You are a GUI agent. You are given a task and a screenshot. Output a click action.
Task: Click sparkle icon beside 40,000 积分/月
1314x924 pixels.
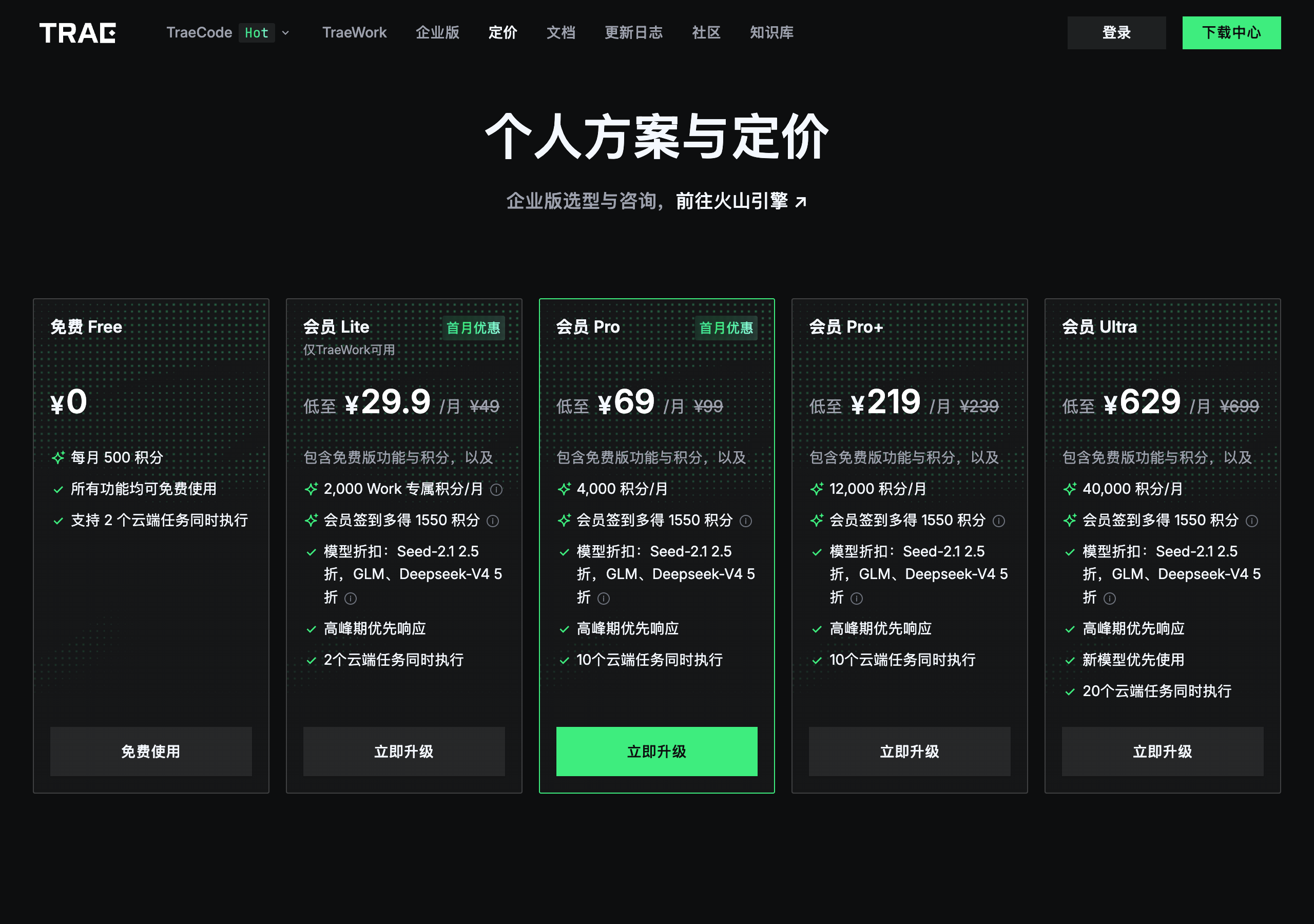pyautogui.click(x=1070, y=489)
